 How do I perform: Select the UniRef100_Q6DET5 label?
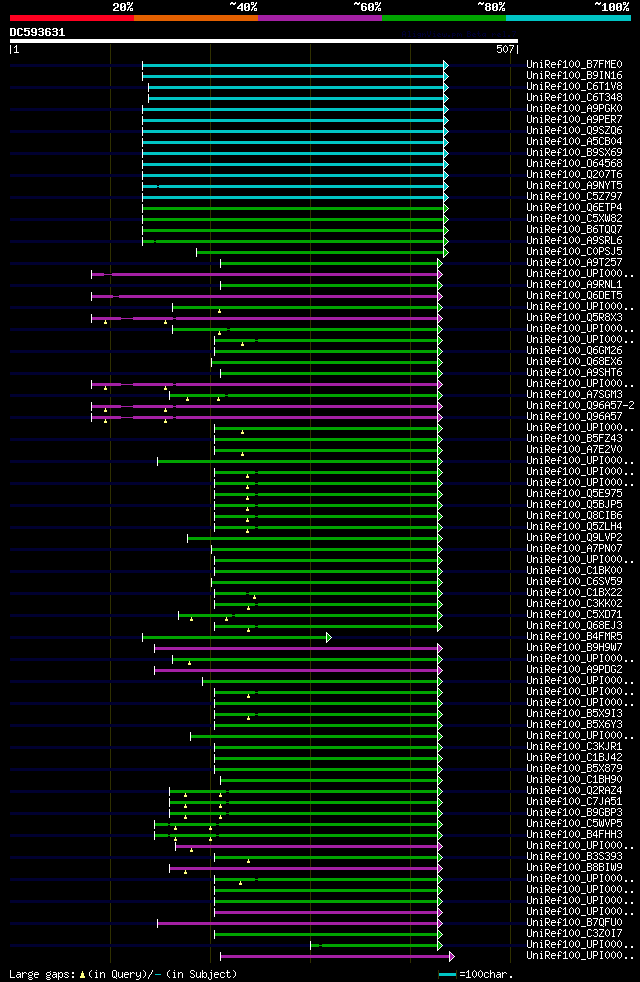coord(574,296)
